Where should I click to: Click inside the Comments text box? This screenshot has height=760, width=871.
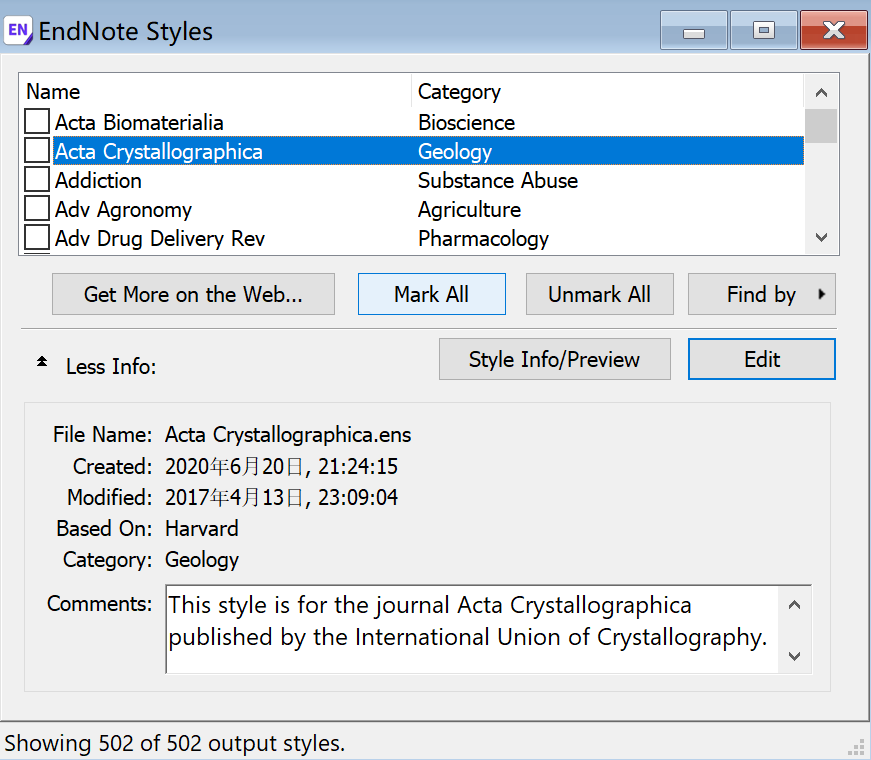(x=472, y=629)
